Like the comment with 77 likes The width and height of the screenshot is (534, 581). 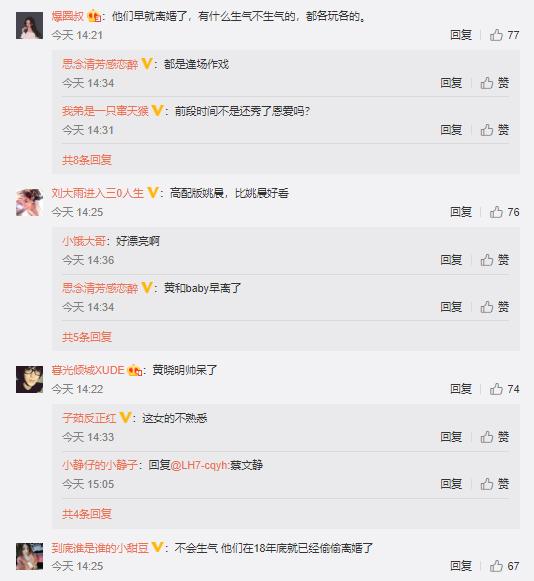point(504,35)
